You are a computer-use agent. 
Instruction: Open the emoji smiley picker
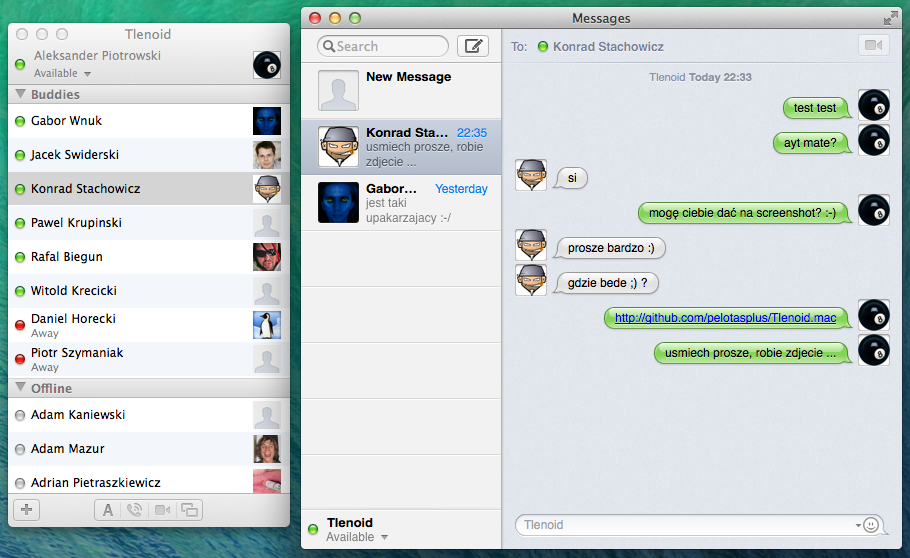871,525
